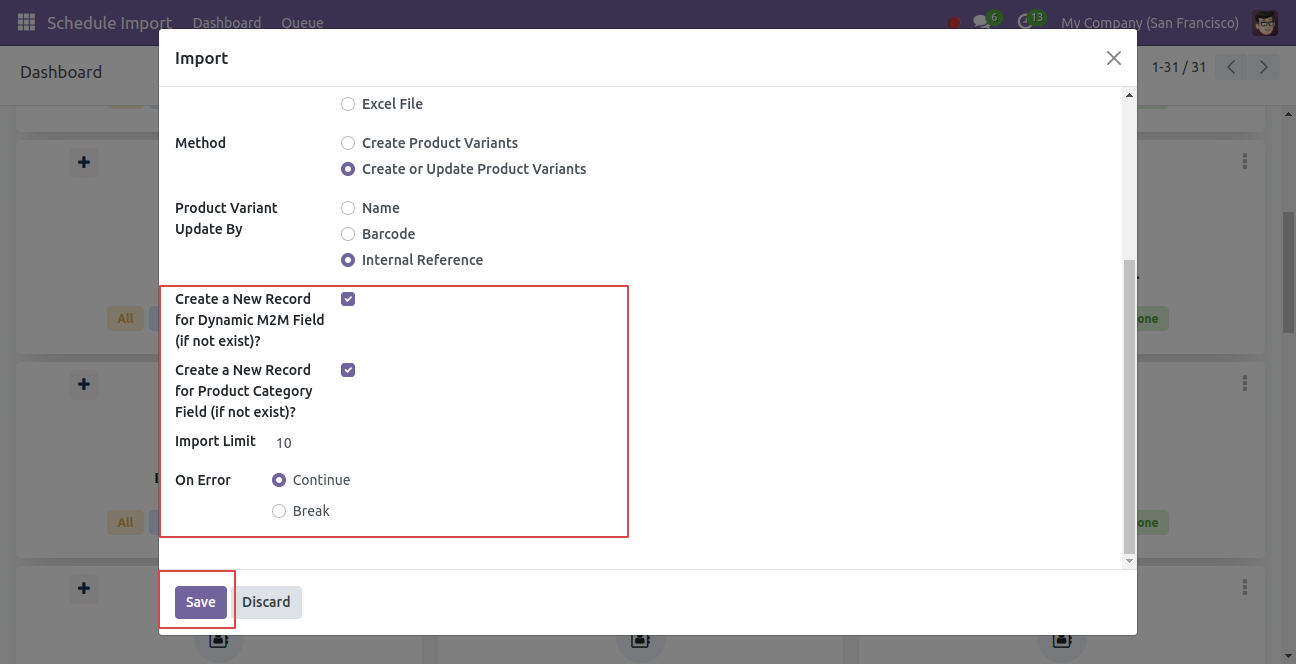Open the Queue menu item
The width and height of the screenshot is (1296, 664).
(302, 22)
